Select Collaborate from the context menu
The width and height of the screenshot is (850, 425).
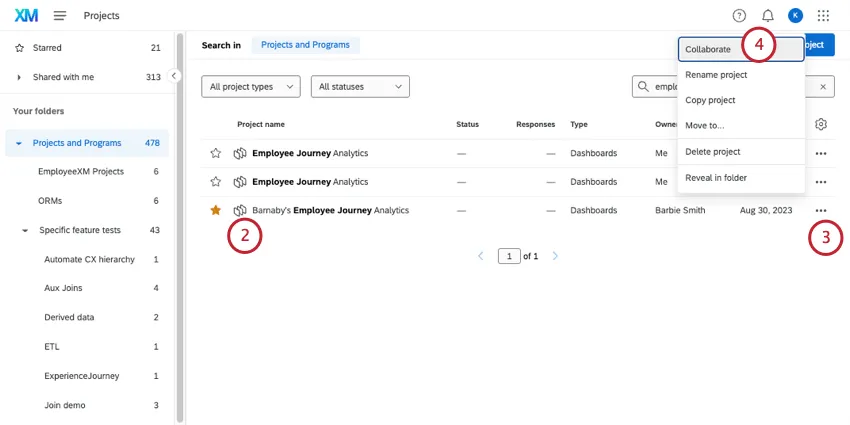[708, 49]
